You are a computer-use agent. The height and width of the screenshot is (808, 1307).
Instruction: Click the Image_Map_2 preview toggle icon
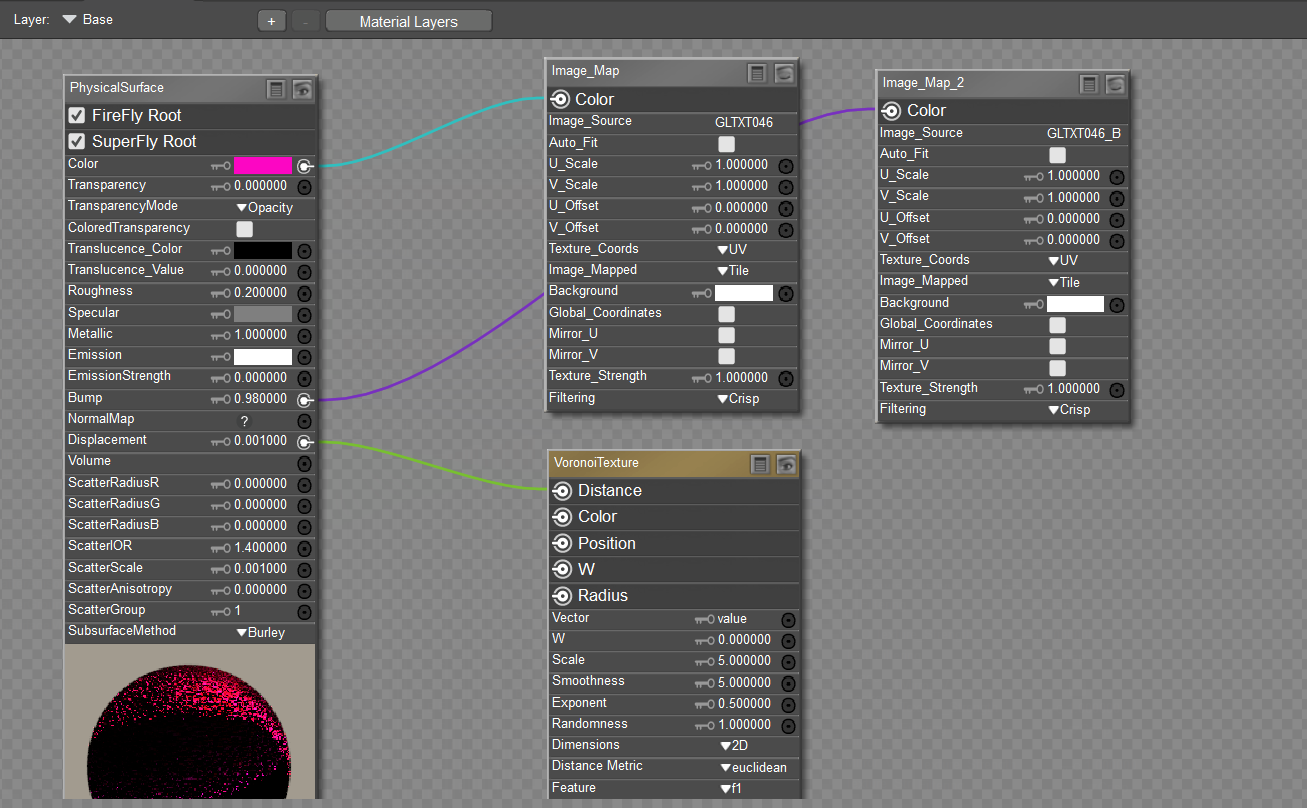tap(1115, 84)
